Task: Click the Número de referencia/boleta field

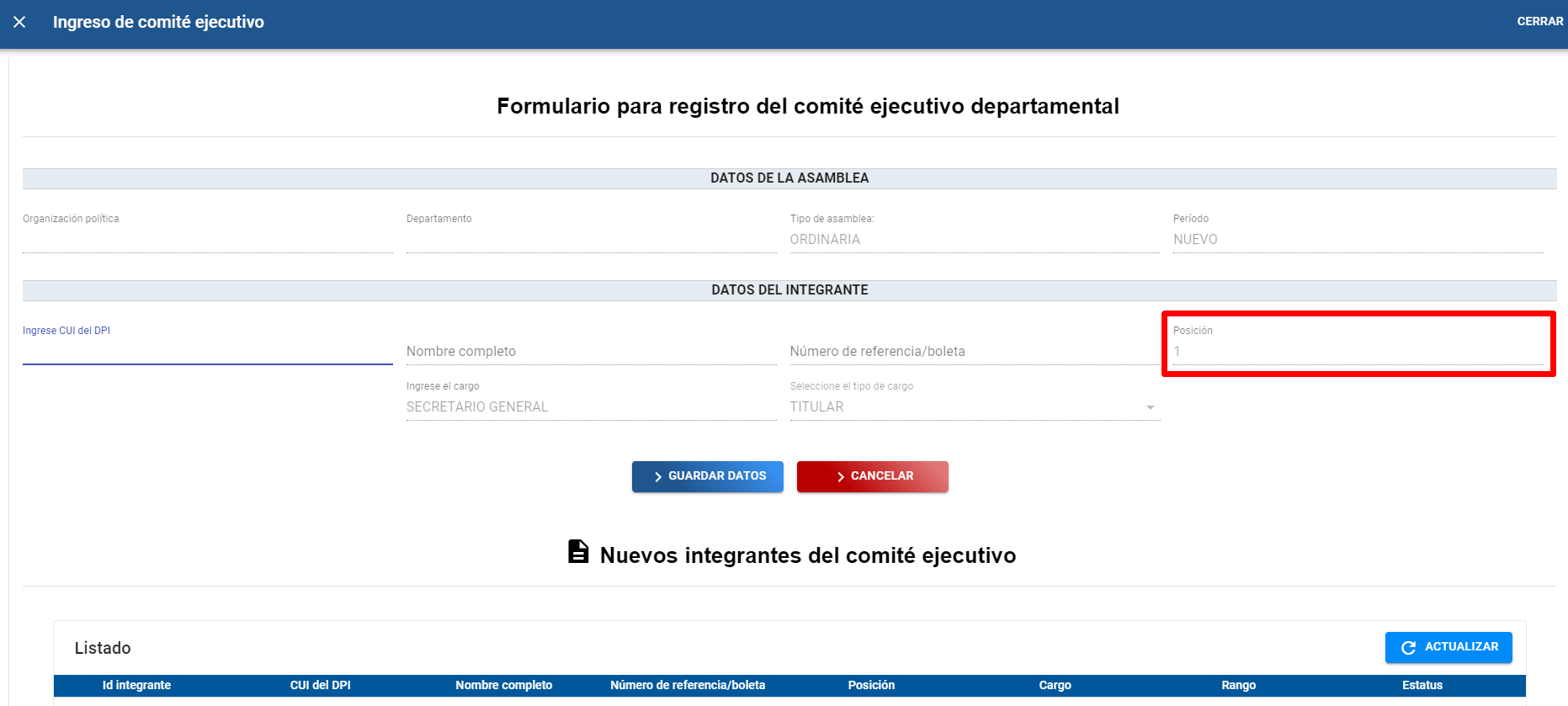Action: [974, 352]
